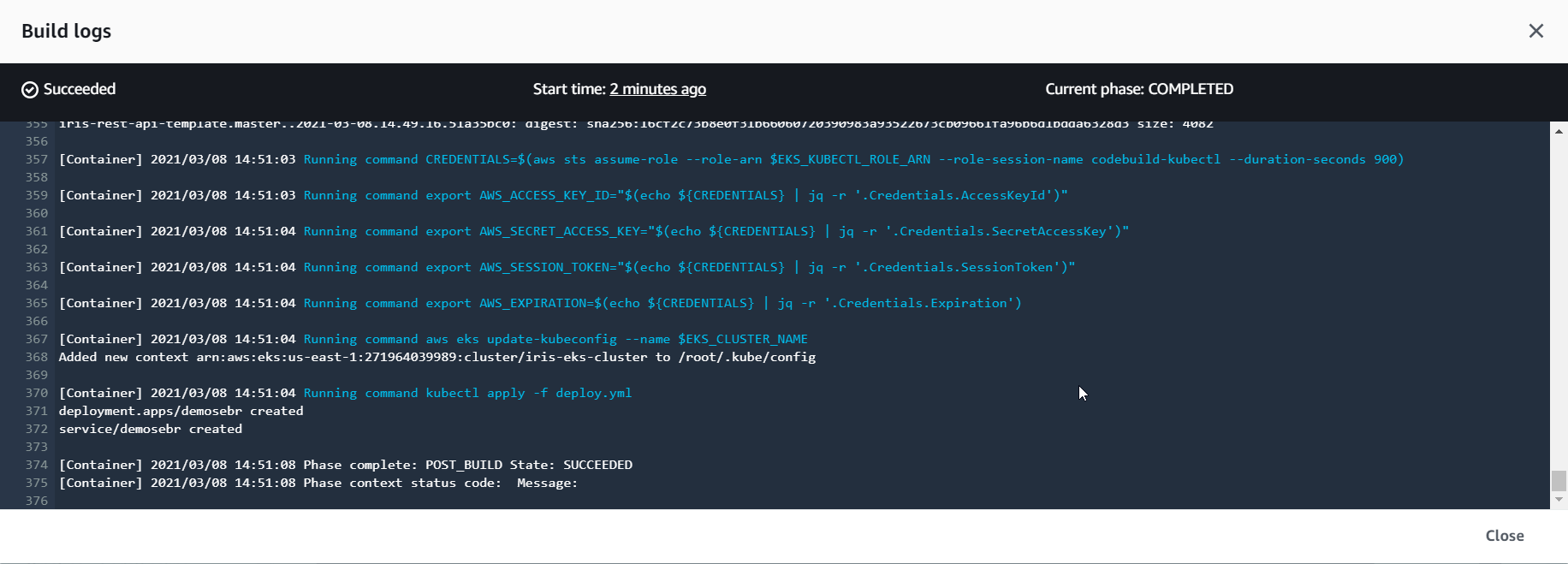Click the "Build logs" dialog title
This screenshot has height=564, width=1568.
(67, 31)
